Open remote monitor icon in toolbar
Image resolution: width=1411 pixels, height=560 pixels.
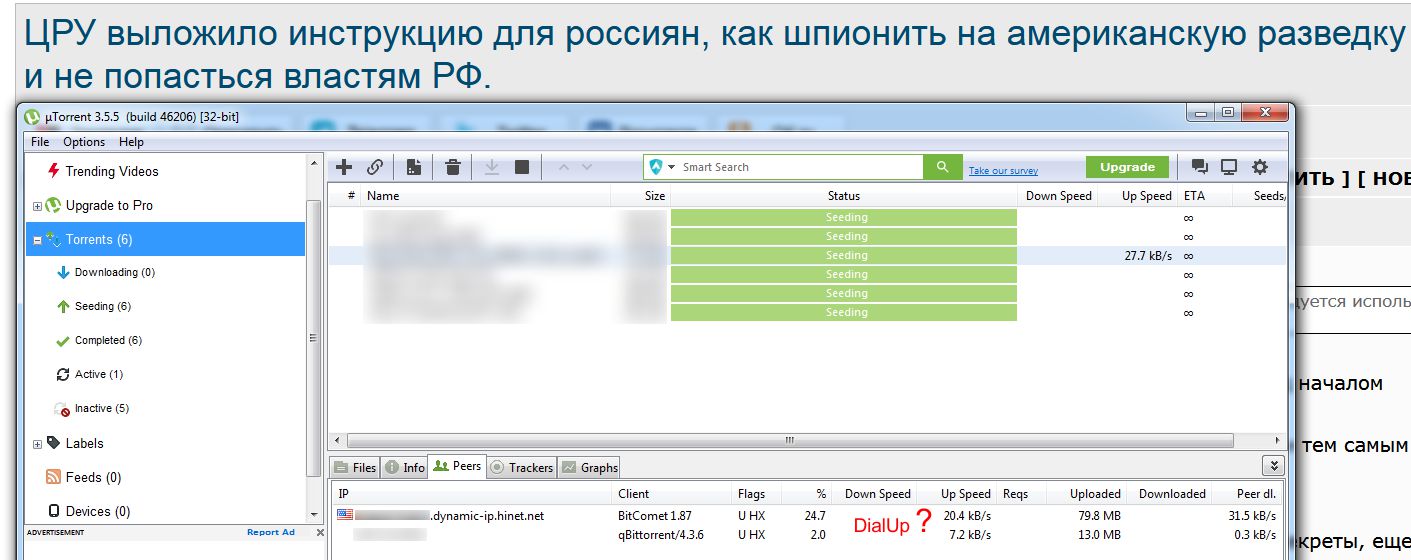coord(1229,167)
